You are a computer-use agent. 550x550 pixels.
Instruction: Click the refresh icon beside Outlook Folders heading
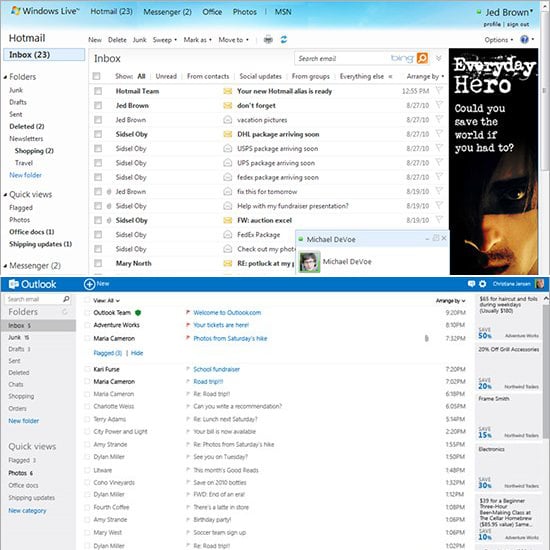(x=65, y=311)
